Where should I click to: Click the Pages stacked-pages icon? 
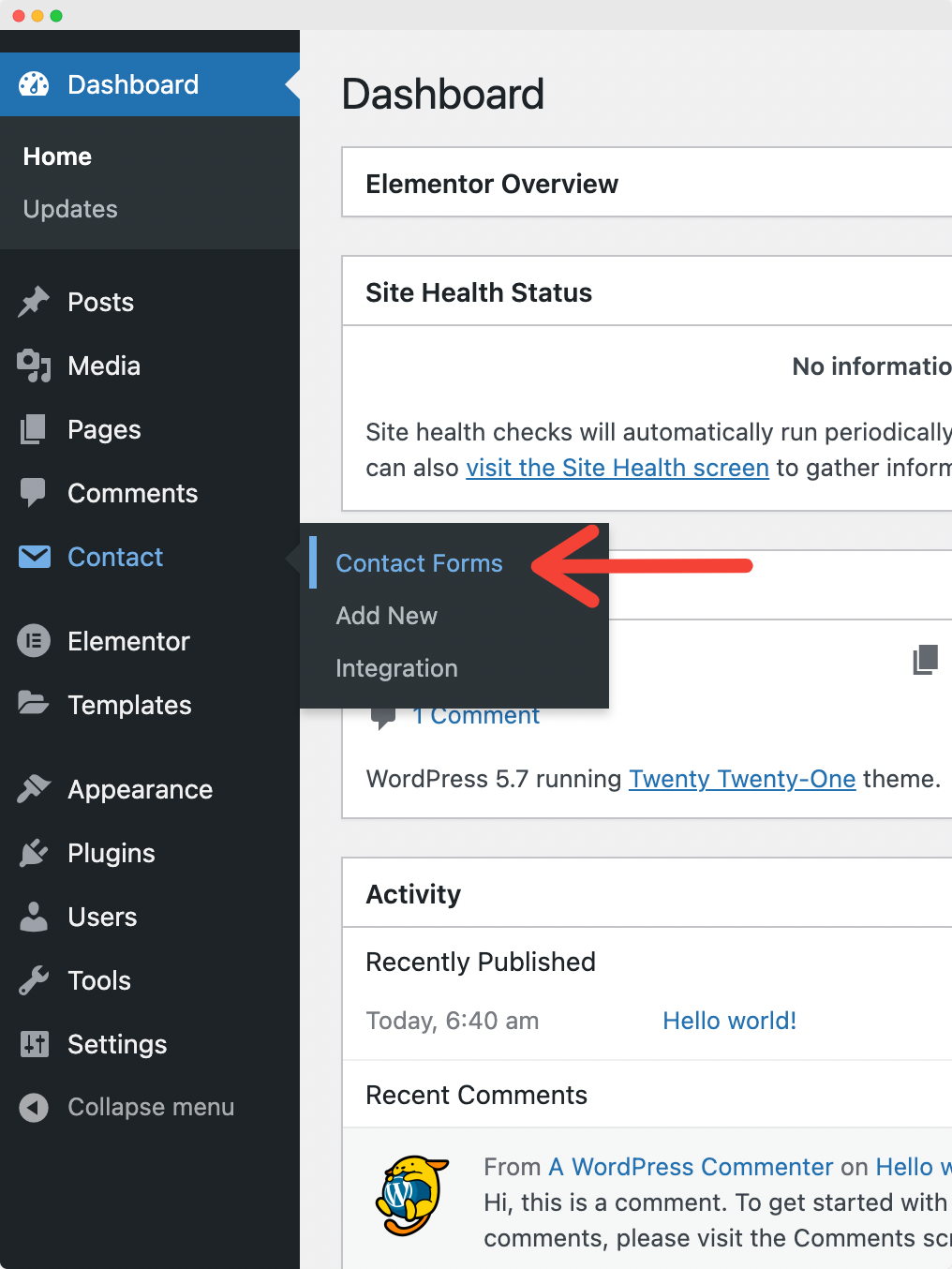click(x=33, y=429)
